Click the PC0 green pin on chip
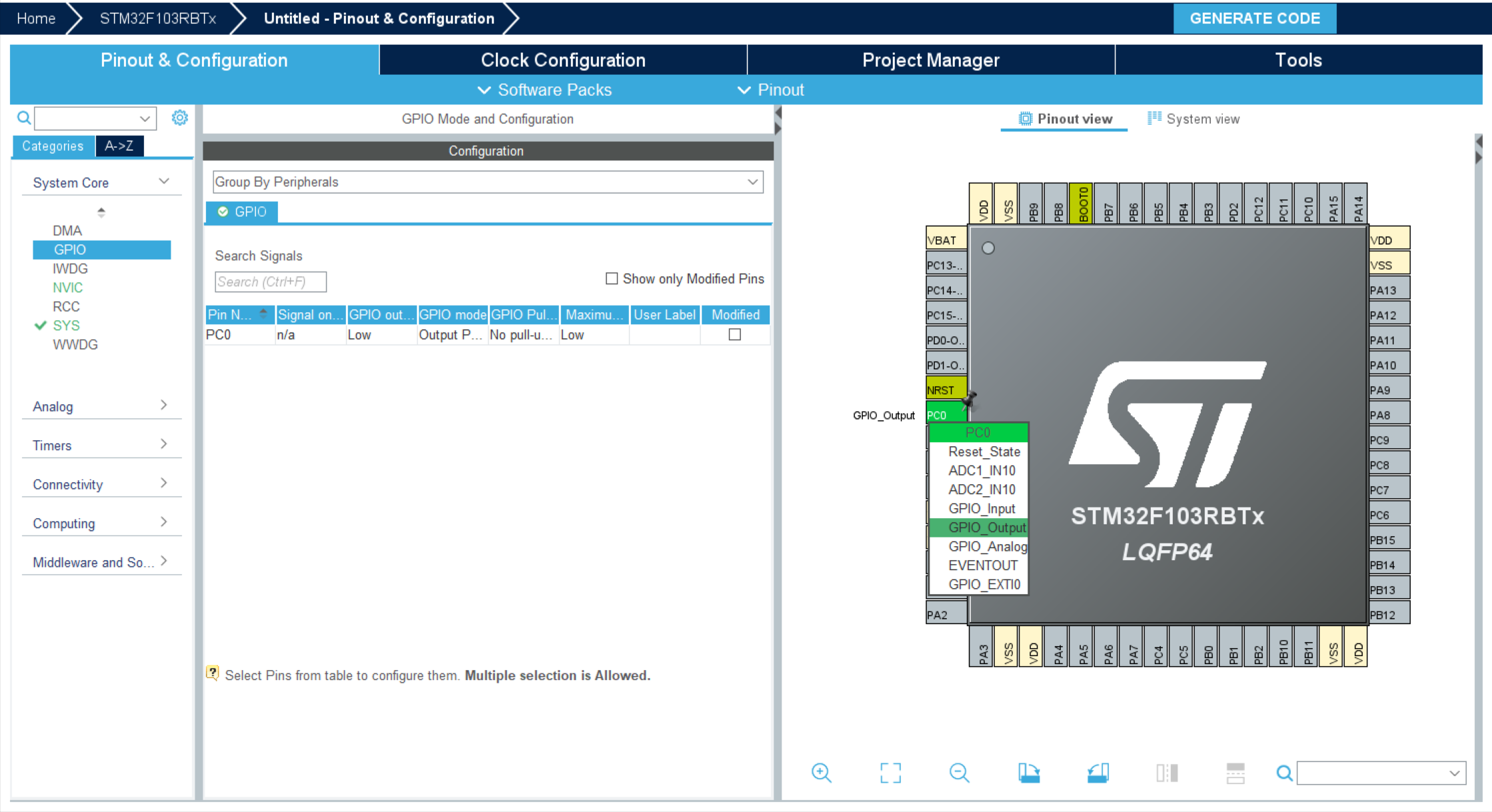 (x=946, y=414)
